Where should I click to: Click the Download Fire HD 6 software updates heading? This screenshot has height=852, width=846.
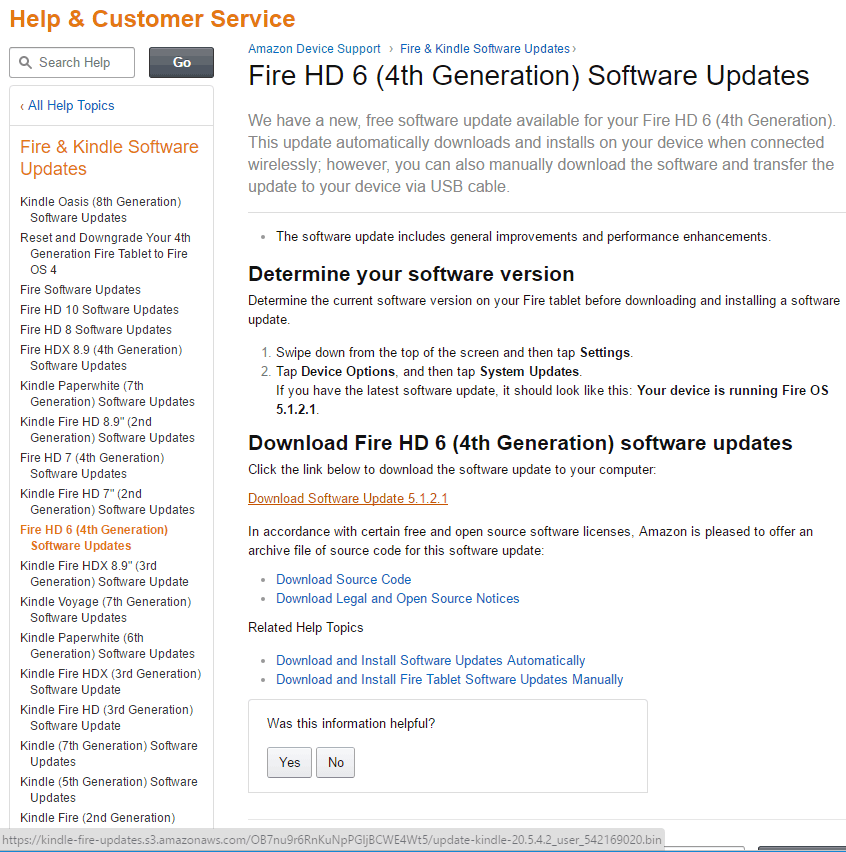(x=520, y=443)
